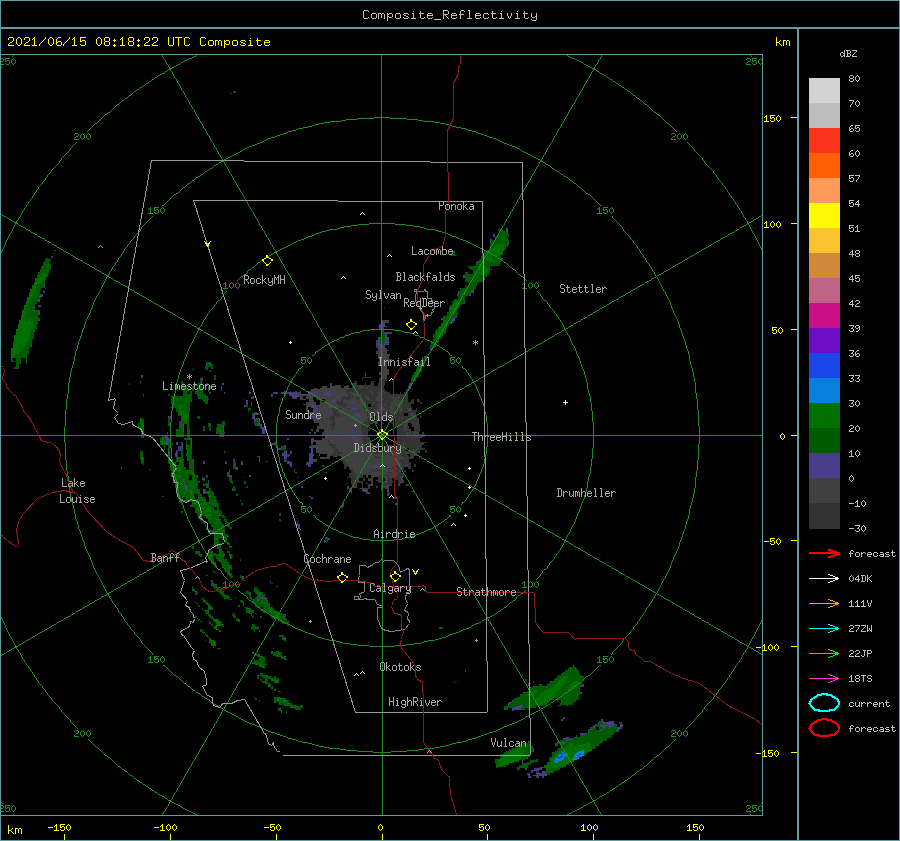Select the purple 36-39 dBZ swatch
The image size is (900, 841).
click(824, 340)
